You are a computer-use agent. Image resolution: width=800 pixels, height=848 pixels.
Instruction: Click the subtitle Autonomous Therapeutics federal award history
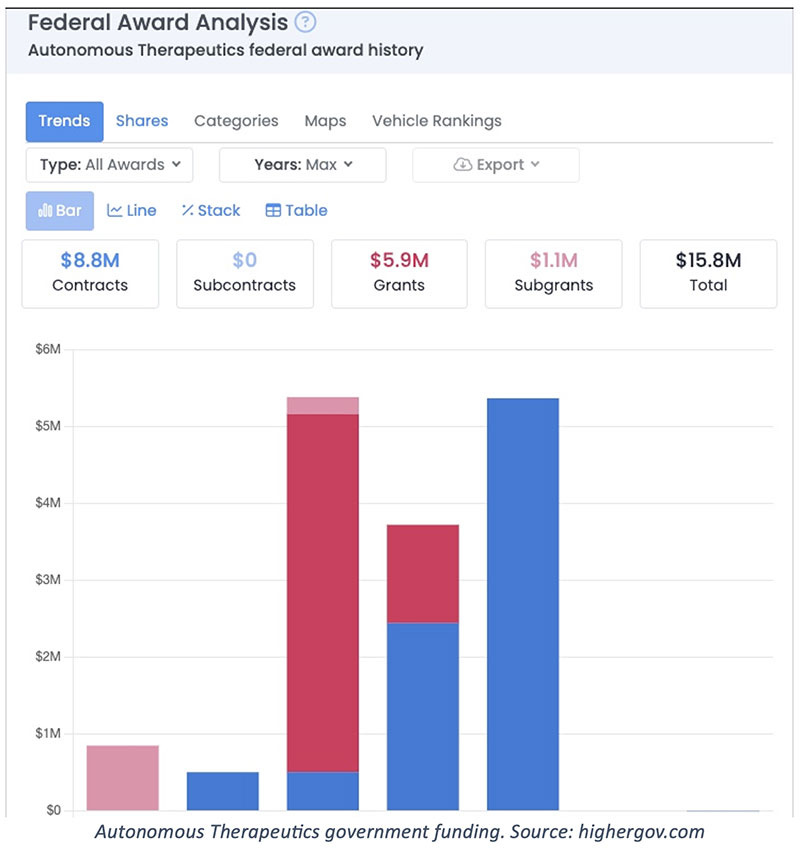click(x=226, y=50)
